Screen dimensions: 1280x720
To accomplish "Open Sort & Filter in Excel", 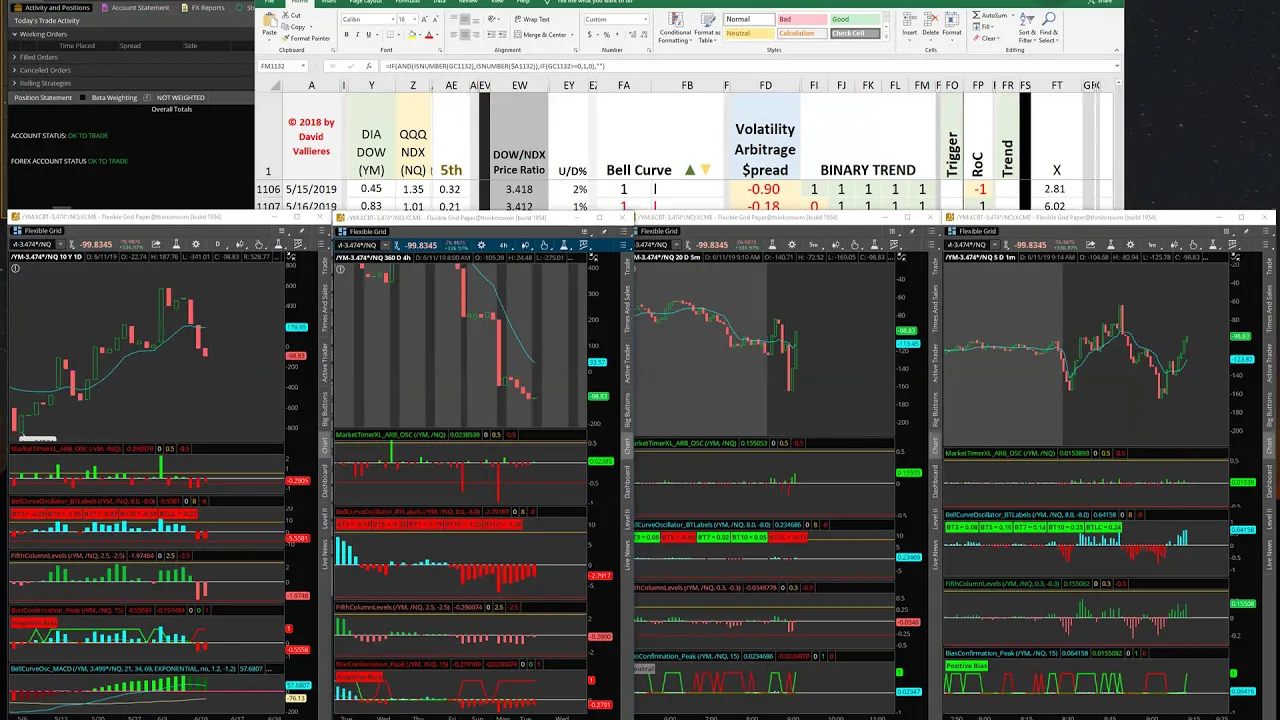I will pyautogui.click(x=1026, y=28).
